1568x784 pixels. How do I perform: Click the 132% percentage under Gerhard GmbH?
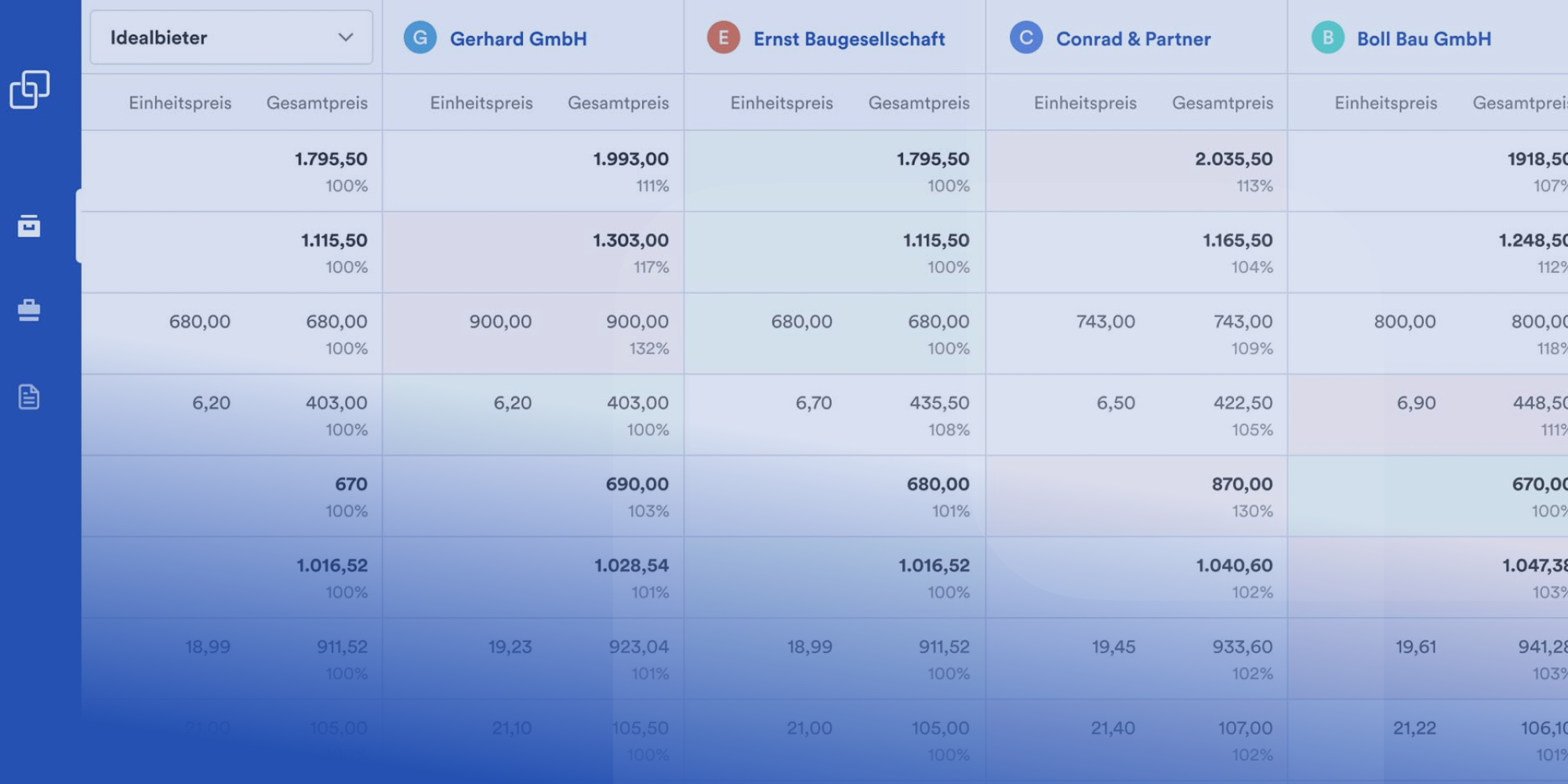pos(649,348)
